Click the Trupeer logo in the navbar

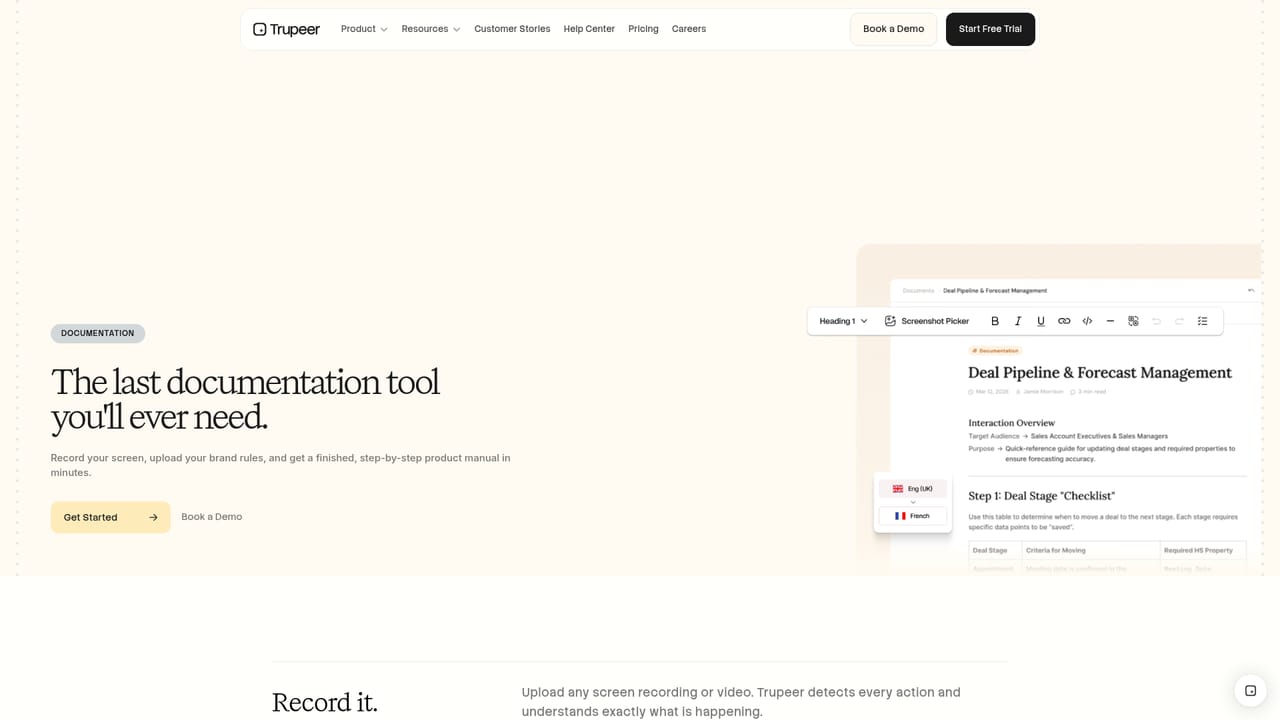coord(286,29)
